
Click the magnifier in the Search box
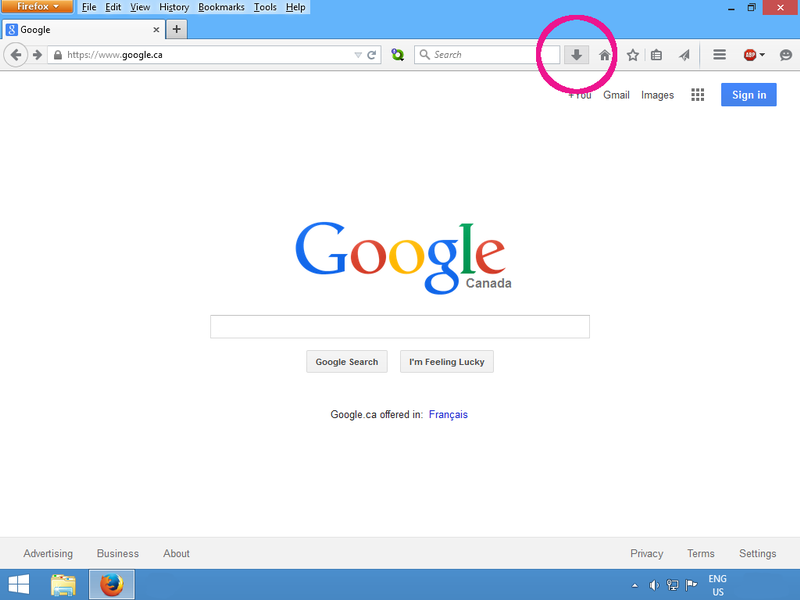click(424, 54)
